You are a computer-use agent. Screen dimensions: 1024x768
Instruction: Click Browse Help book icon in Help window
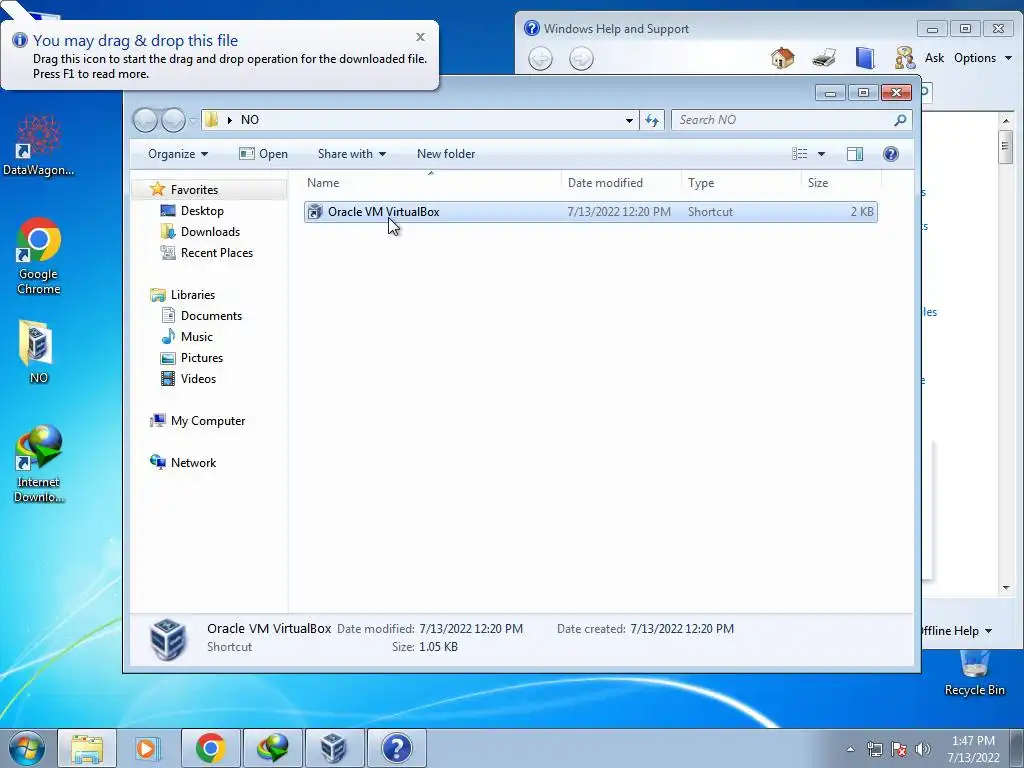click(865, 58)
